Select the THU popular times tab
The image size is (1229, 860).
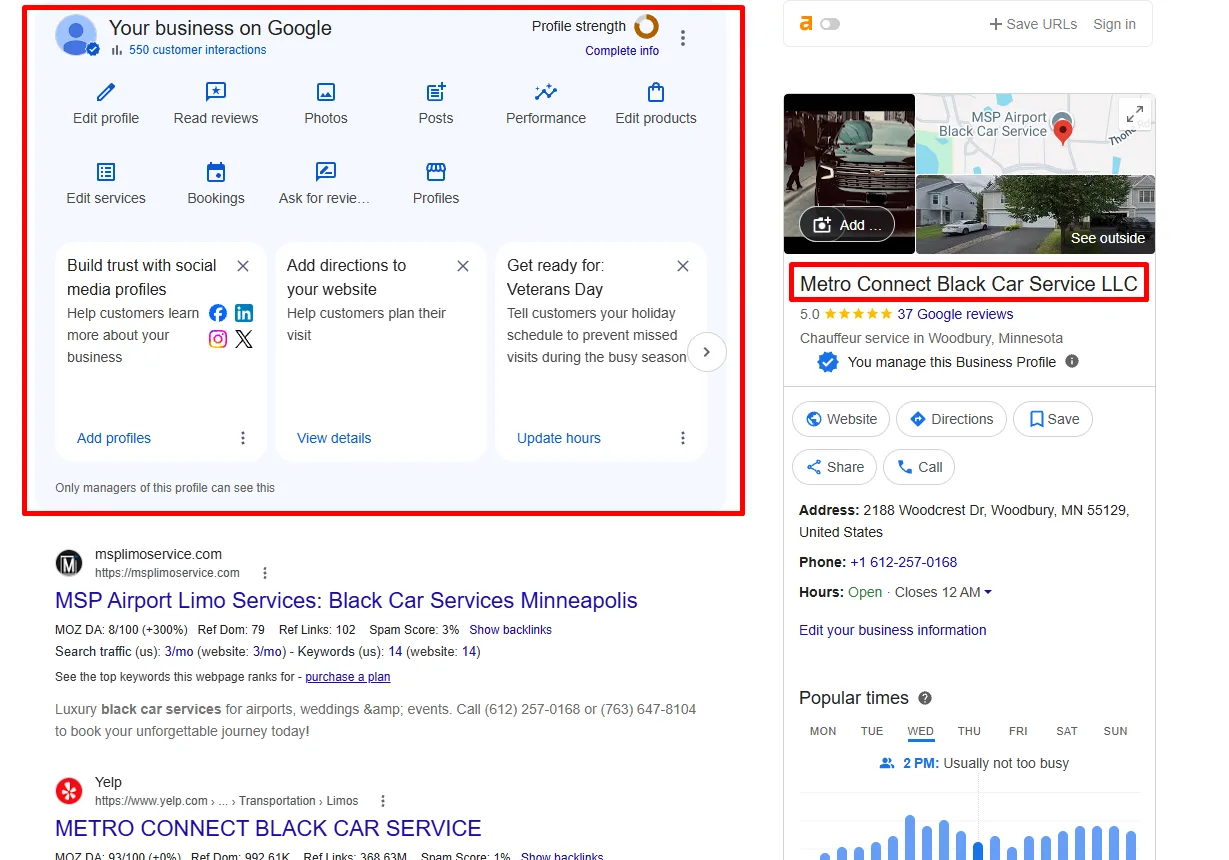969,731
